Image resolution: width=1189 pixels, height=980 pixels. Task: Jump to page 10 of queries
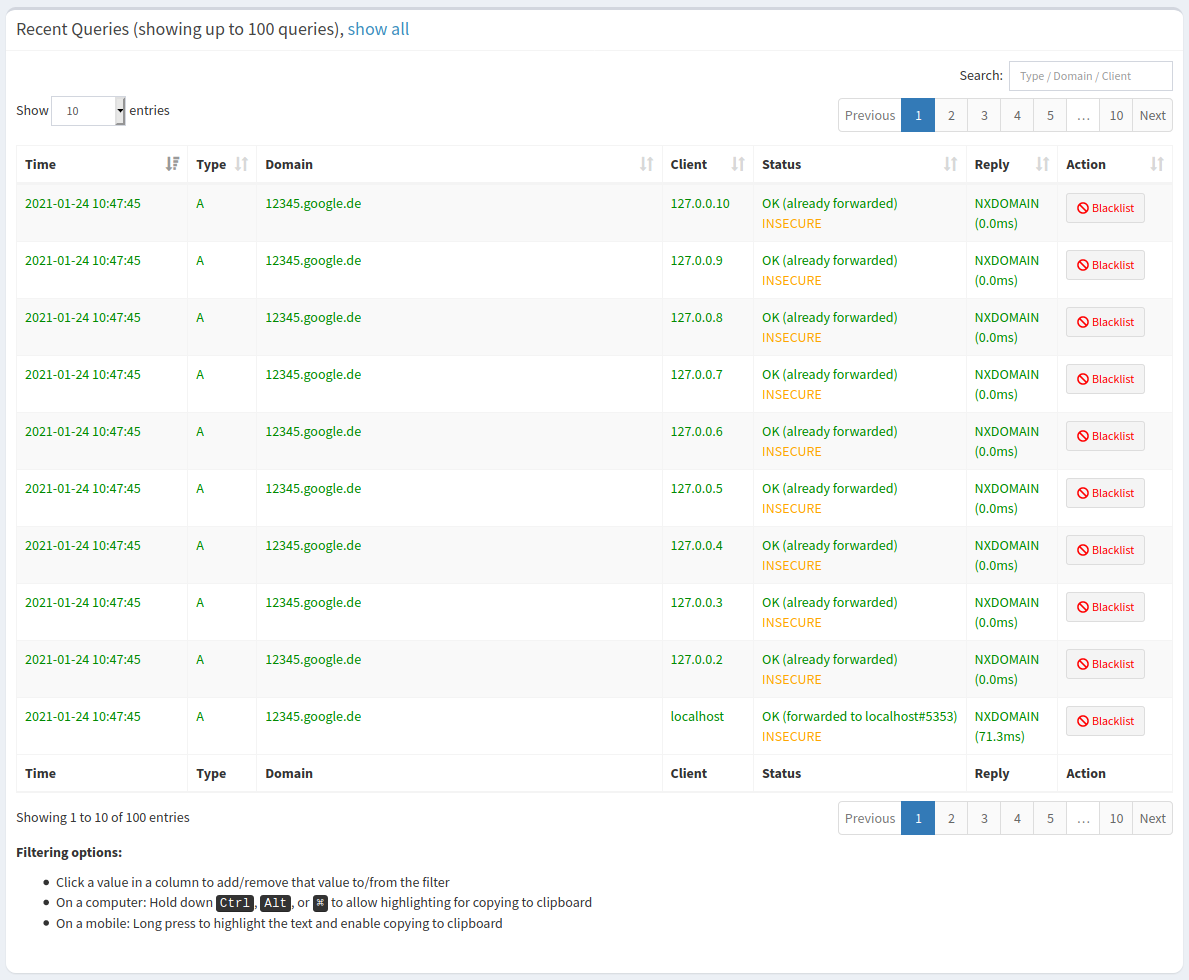tap(1116, 115)
